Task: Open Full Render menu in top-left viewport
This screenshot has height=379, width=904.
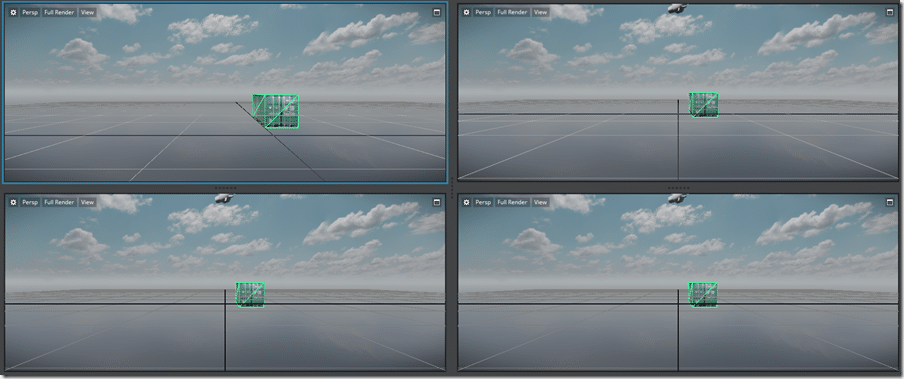Action: click(x=59, y=12)
